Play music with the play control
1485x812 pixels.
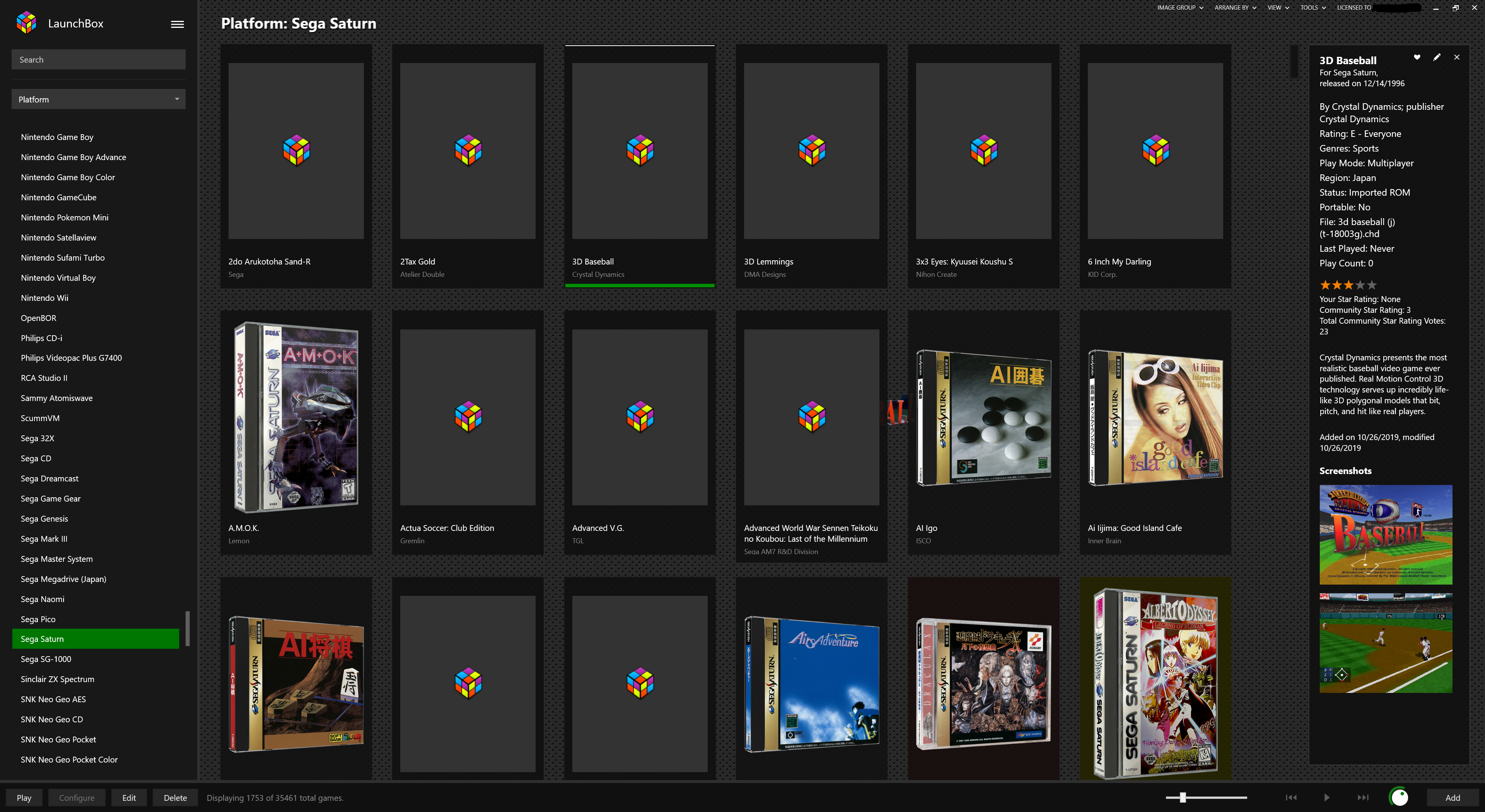1326,798
